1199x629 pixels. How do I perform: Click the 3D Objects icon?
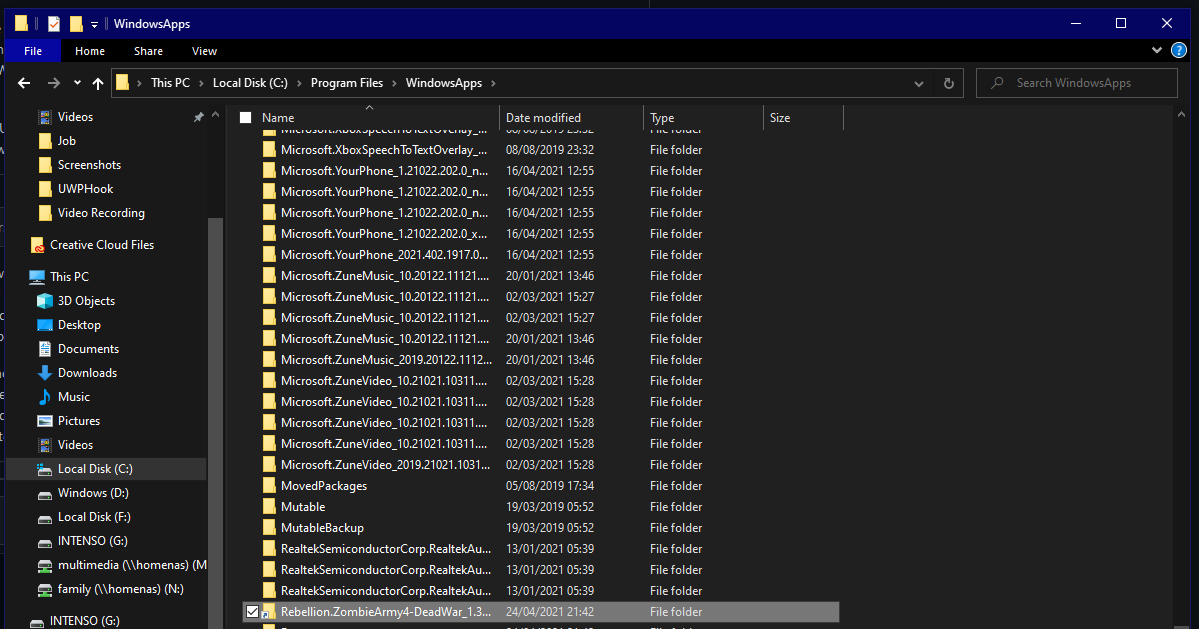click(x=45, y=300)
